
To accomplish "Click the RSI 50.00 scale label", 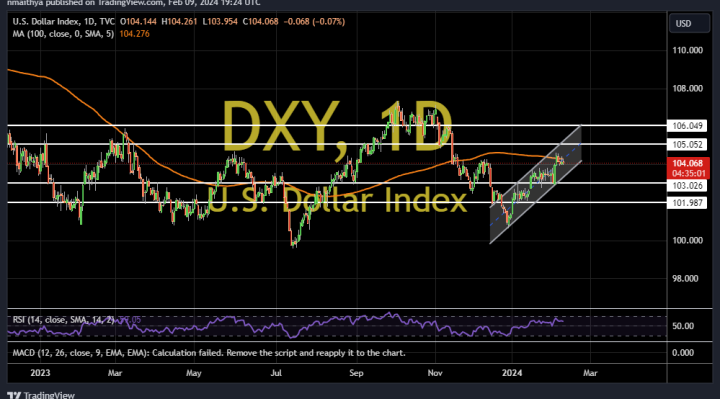I will point(683,326).
